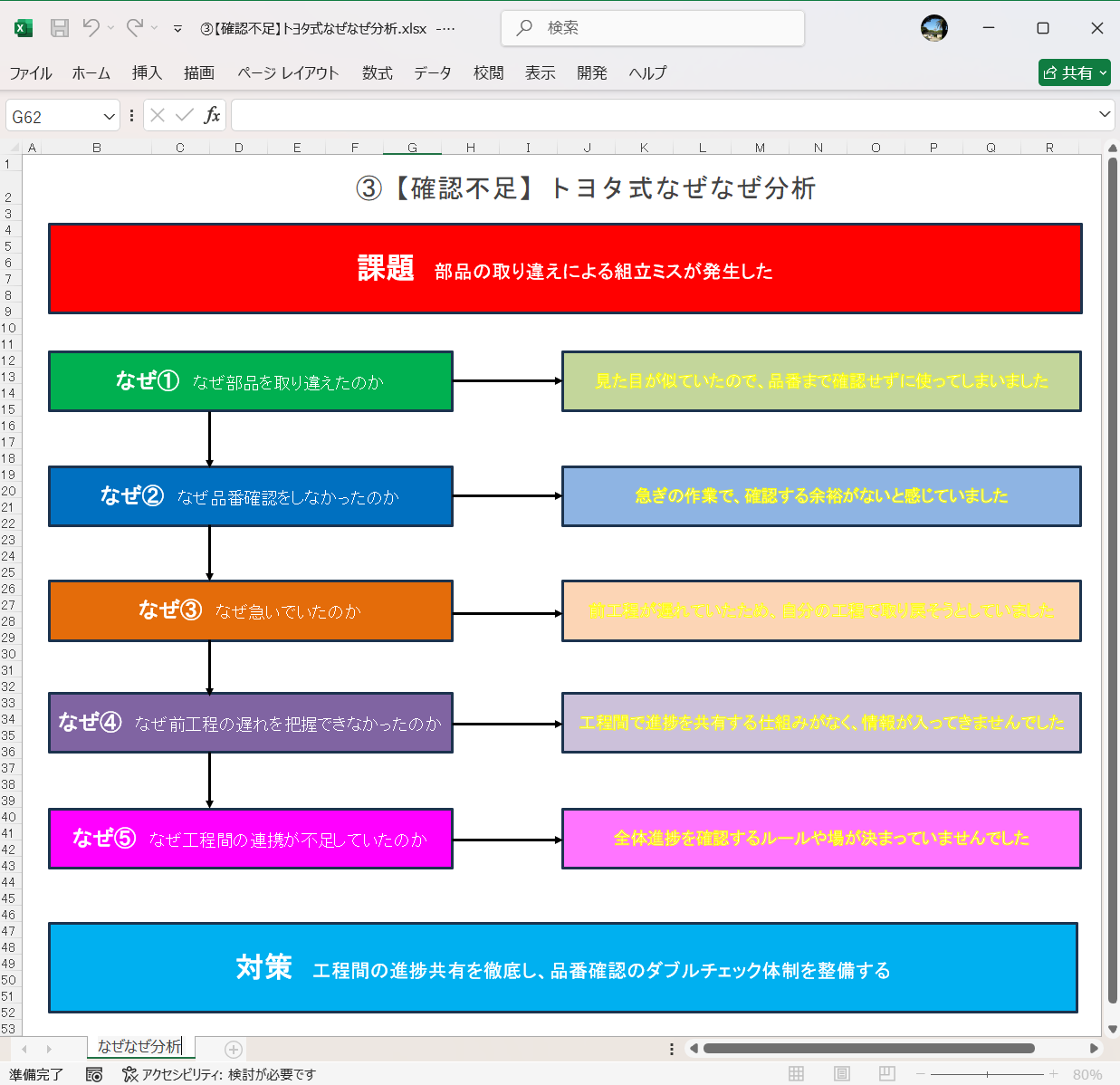Add a new worksheet with the plus icon

coord(234,1048)
